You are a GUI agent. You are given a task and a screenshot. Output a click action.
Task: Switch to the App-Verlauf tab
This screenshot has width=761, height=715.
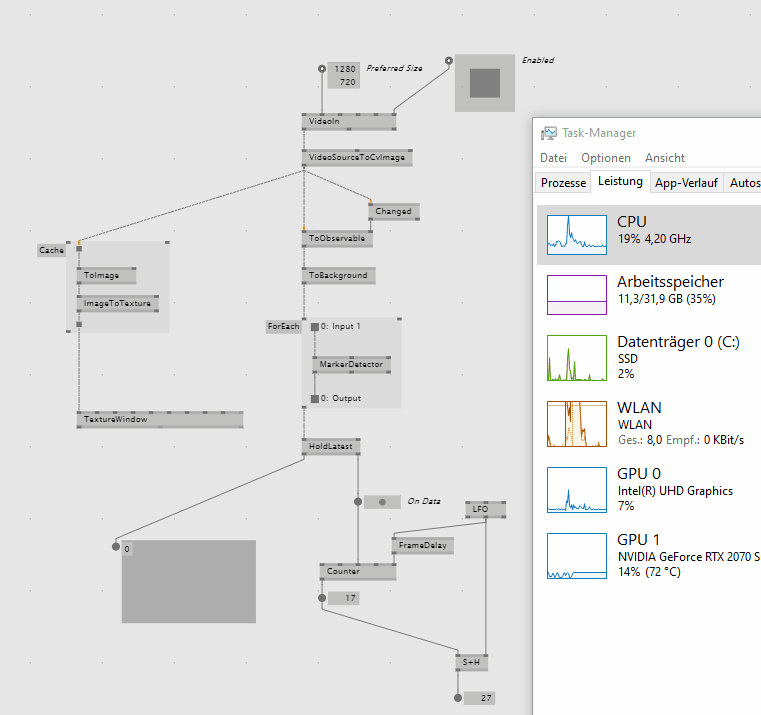pos(686,183)
